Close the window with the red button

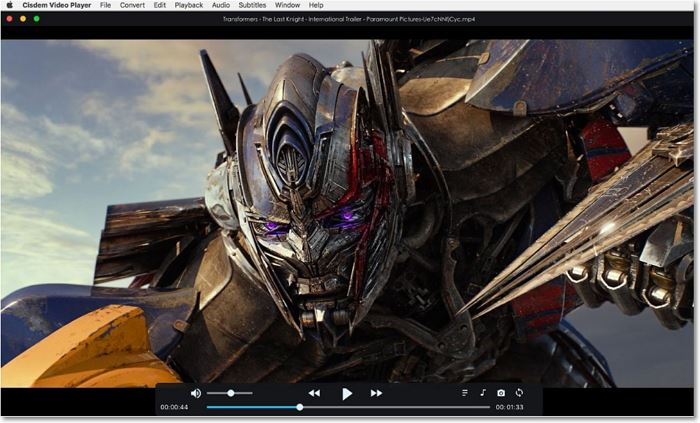9,19
